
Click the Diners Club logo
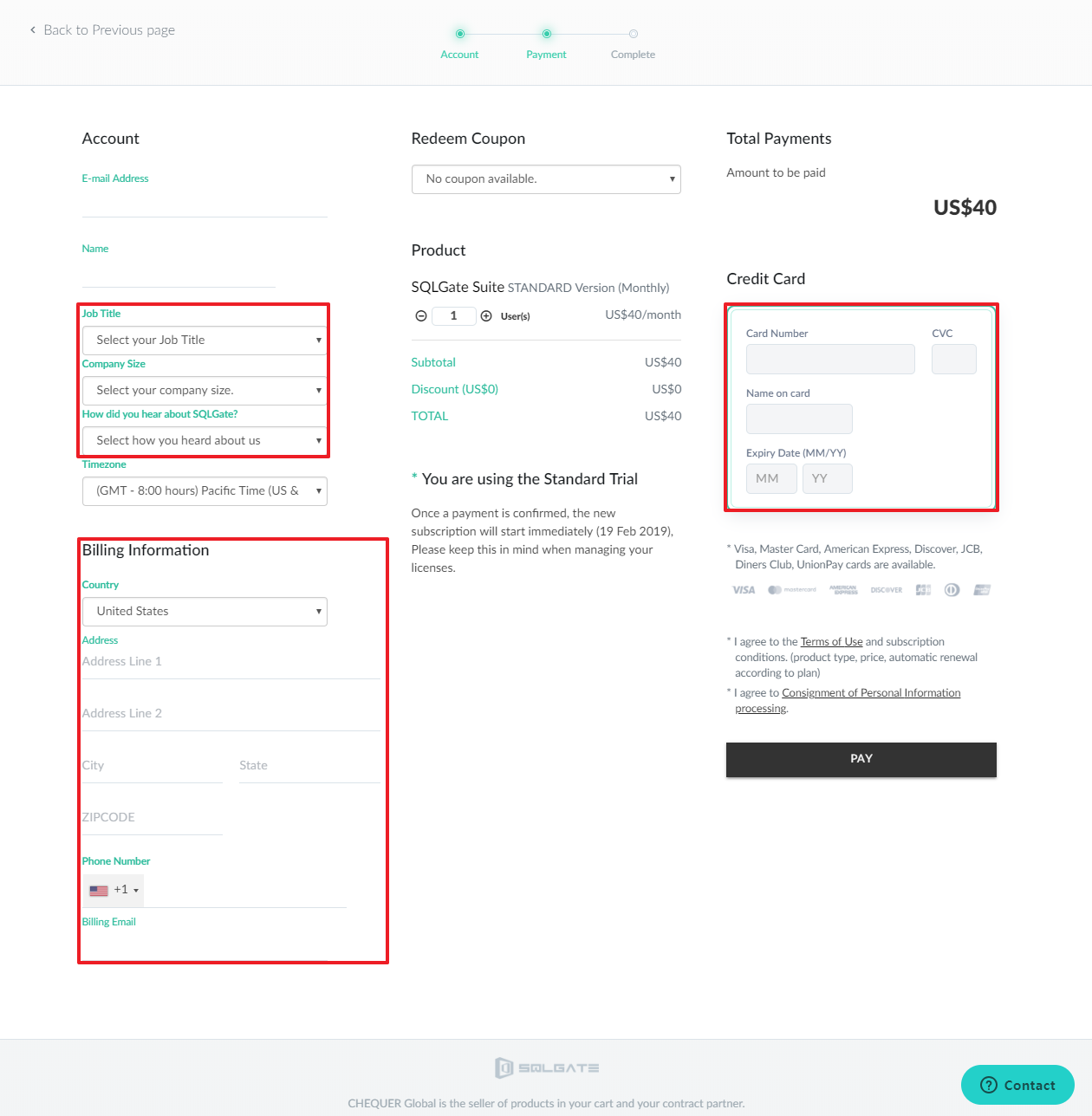[x=952, y=590]
